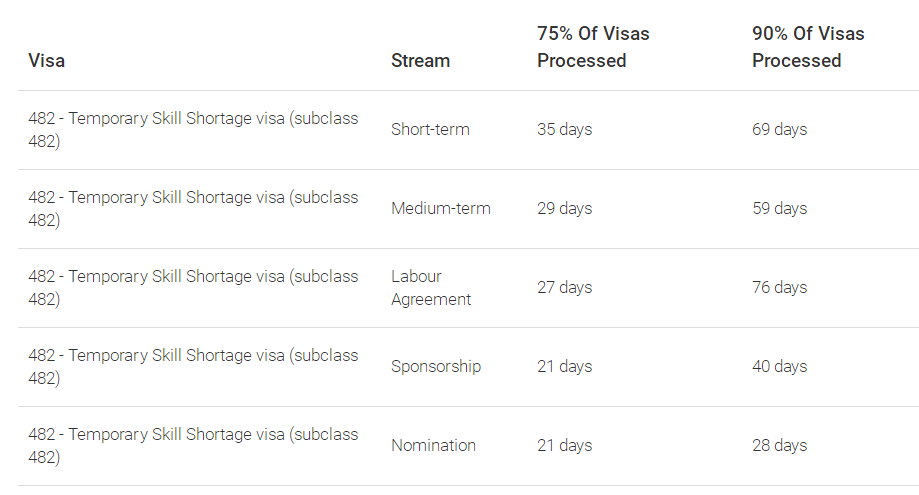Click the 35 days value
919x495 pixels.
(x=564, y=129)
